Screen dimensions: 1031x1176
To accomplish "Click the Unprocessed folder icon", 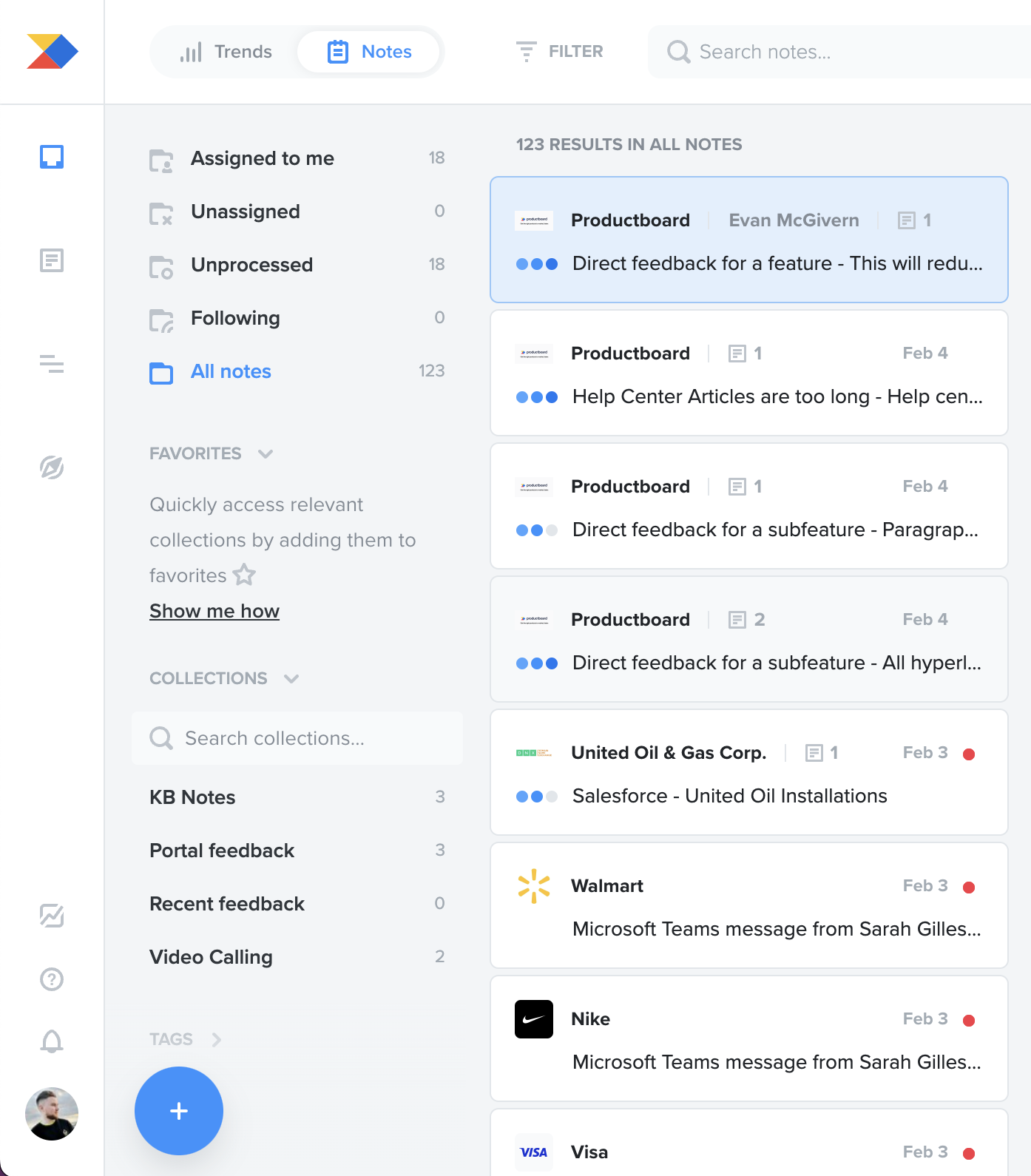I will point(161,266).
